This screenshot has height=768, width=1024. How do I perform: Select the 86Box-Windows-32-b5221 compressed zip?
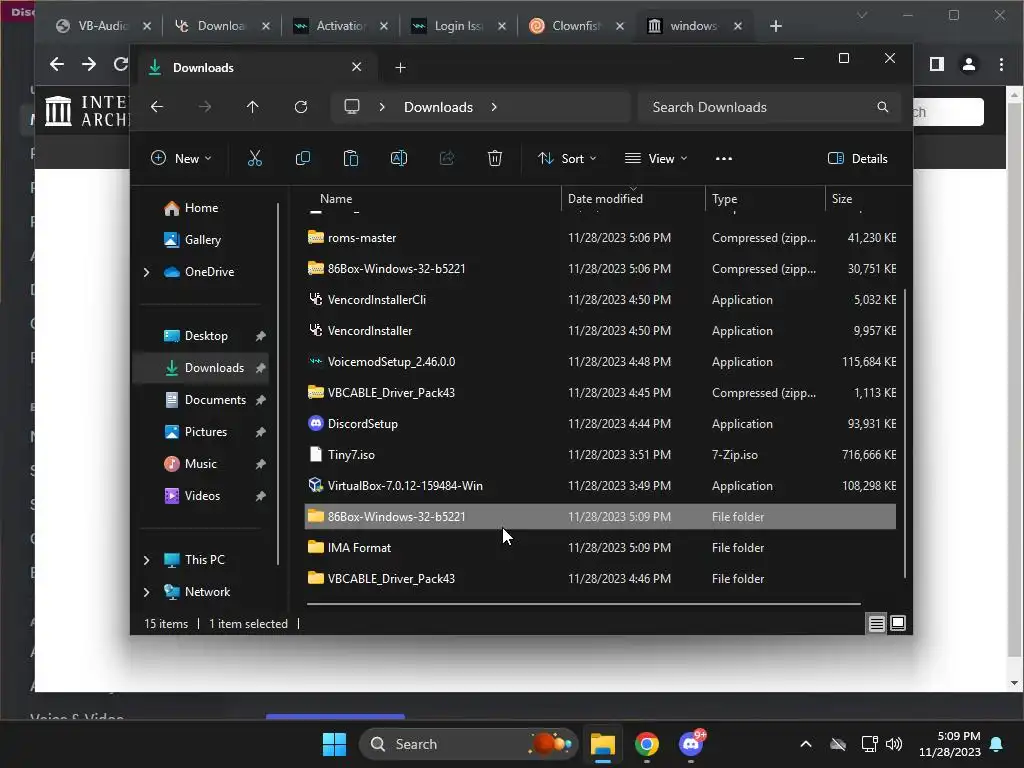point(600,269)
